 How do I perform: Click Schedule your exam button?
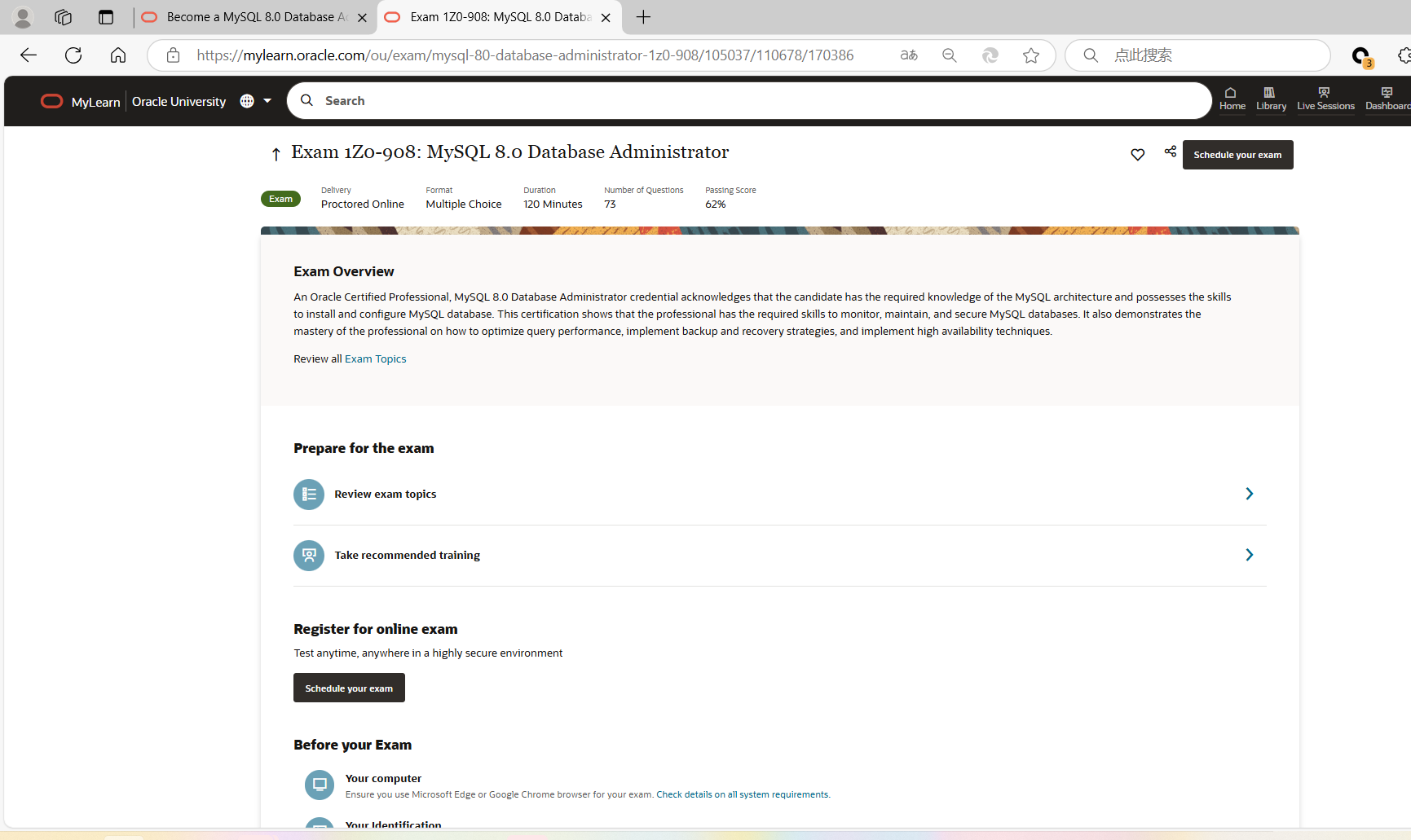(x=1237, y=154)
